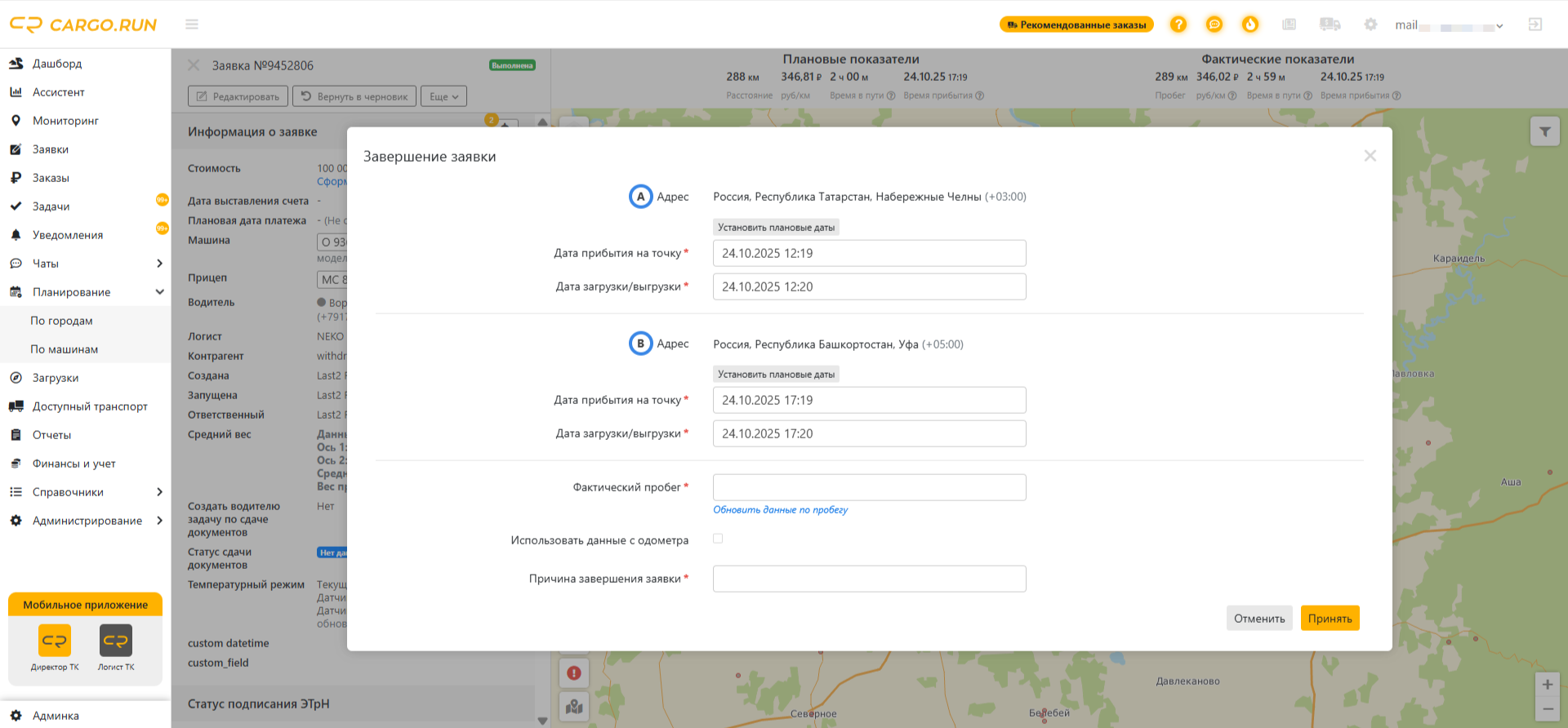Click the Принять button
The image size is (1568, 728).
1330,618
